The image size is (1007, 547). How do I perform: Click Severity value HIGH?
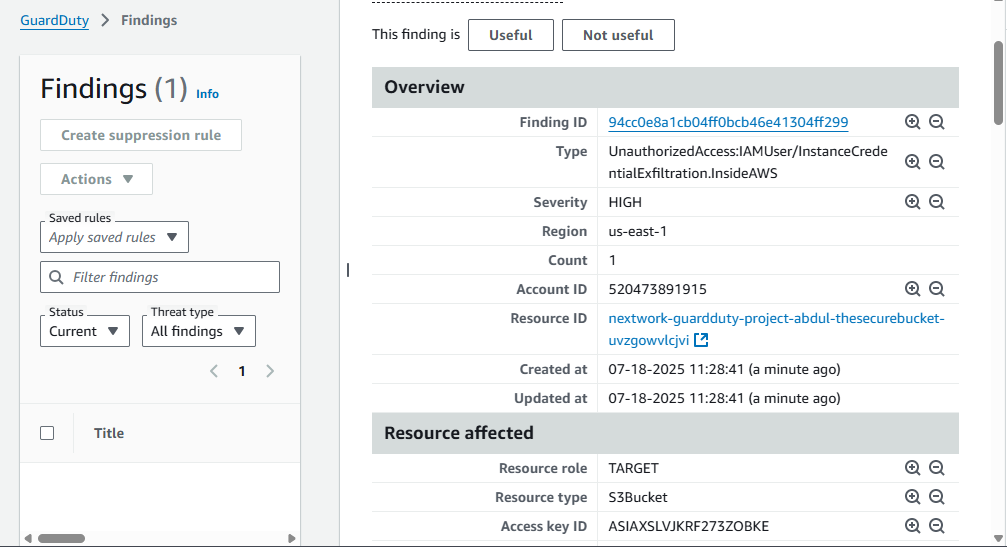[x=625, y=202]
